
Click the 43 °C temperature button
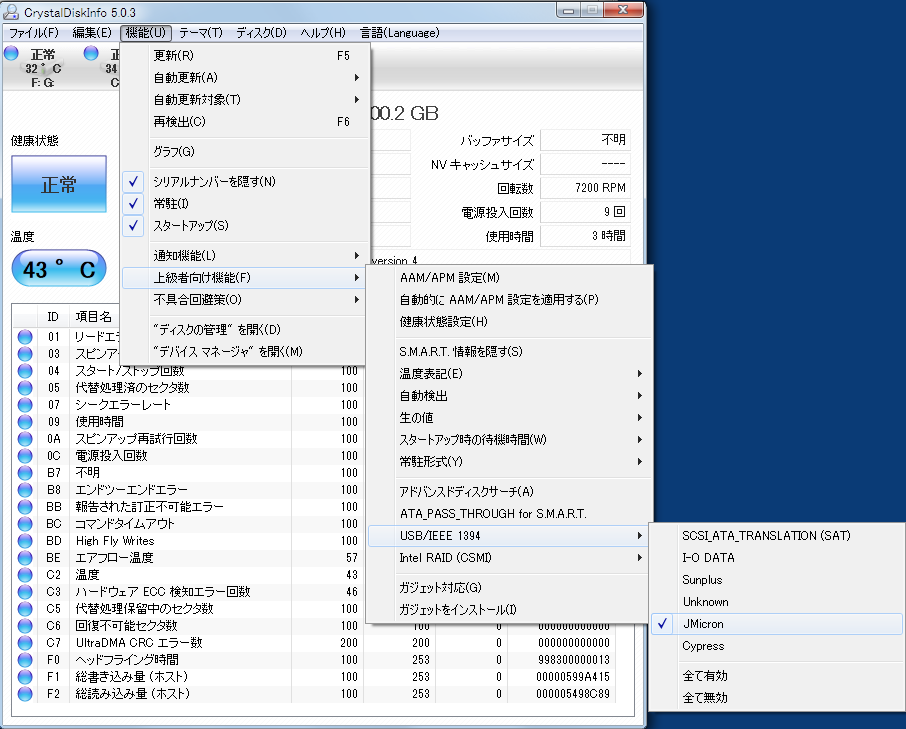click(58, 269)
